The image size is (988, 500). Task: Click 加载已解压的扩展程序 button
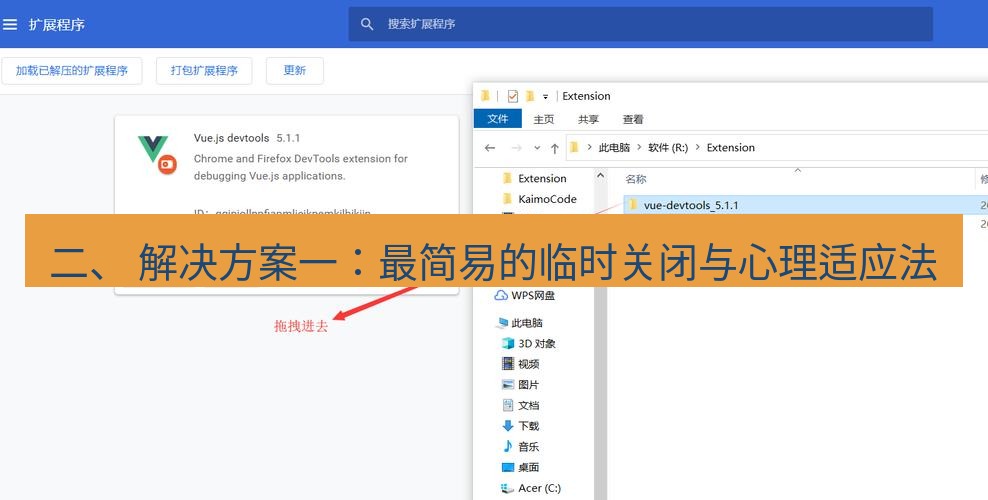coord(72,71)
